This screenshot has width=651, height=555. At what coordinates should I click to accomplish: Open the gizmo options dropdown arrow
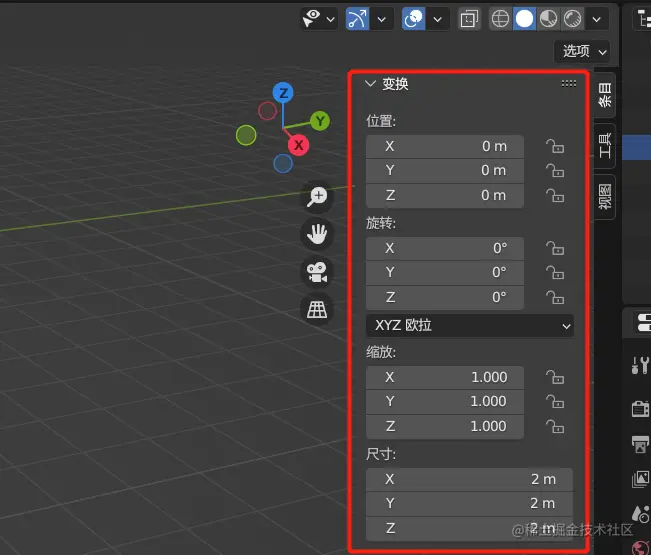coord(382,19)
